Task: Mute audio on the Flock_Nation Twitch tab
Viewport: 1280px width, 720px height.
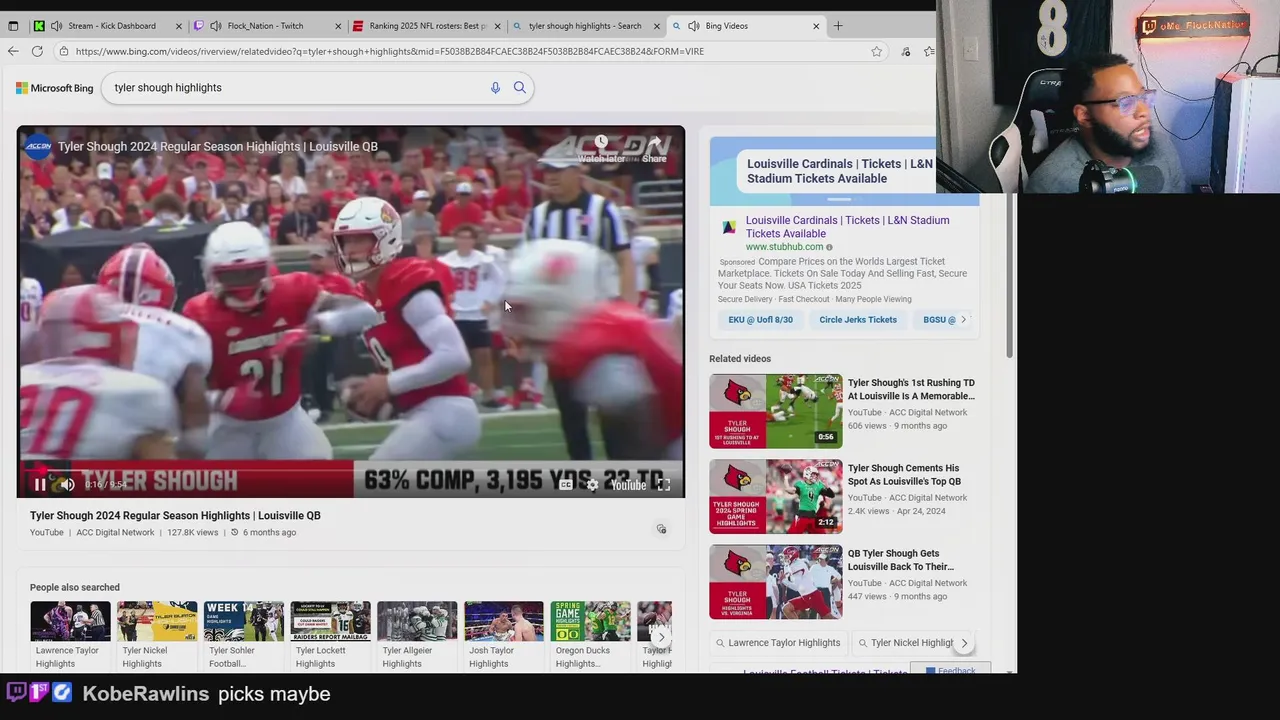Action: [x=216, y=26]
